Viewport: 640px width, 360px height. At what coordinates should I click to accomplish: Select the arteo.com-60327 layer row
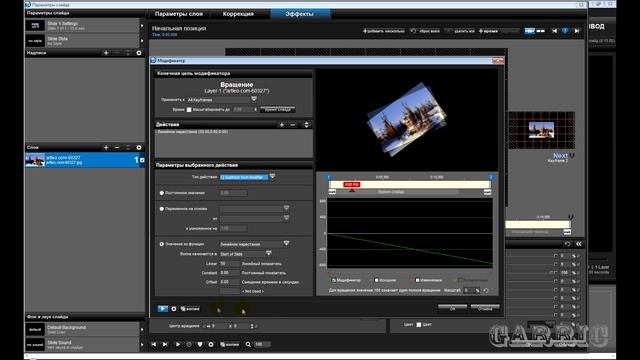[x=84, y=160]
